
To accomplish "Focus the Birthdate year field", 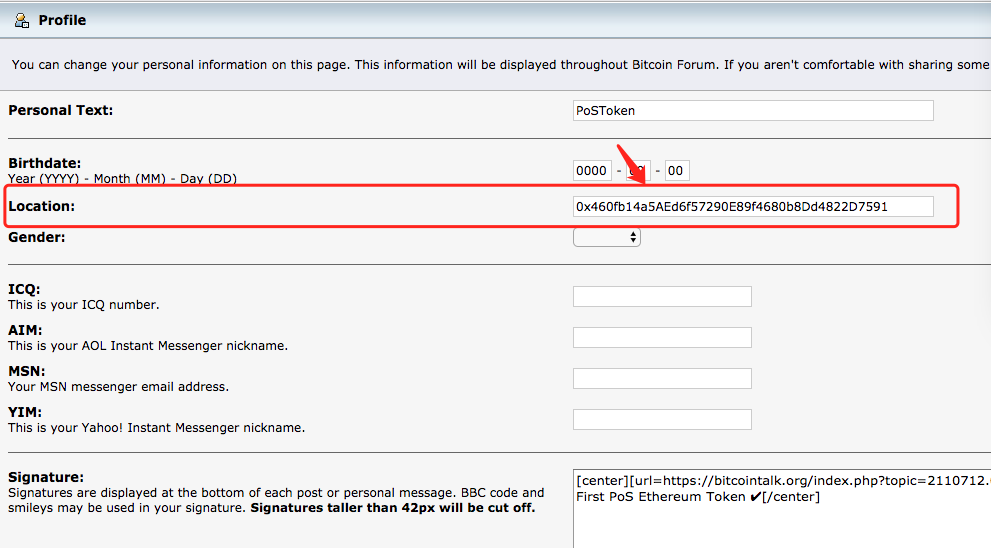I will tap(592, 171).
